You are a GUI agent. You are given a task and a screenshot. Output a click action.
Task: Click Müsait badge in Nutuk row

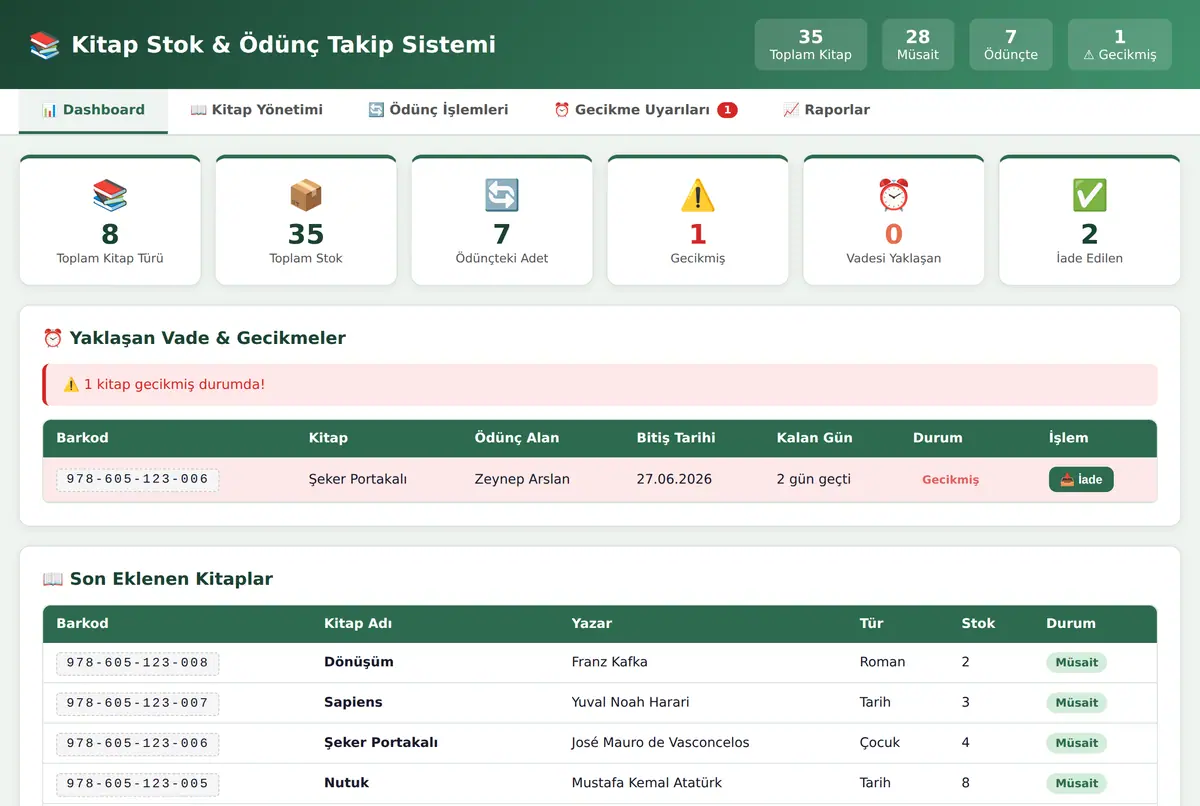(x=1076, y=783)
